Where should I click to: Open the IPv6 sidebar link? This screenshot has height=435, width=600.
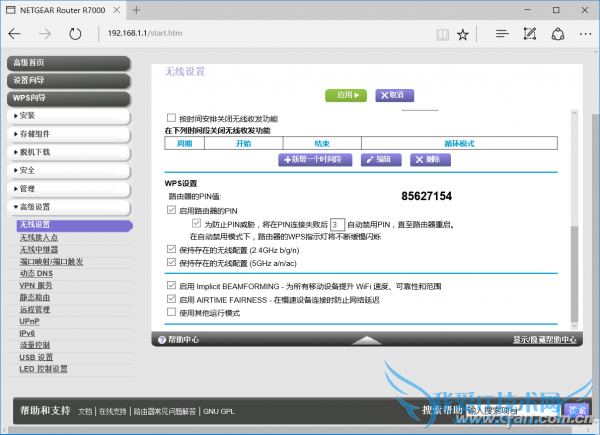(x=27, y=333)
